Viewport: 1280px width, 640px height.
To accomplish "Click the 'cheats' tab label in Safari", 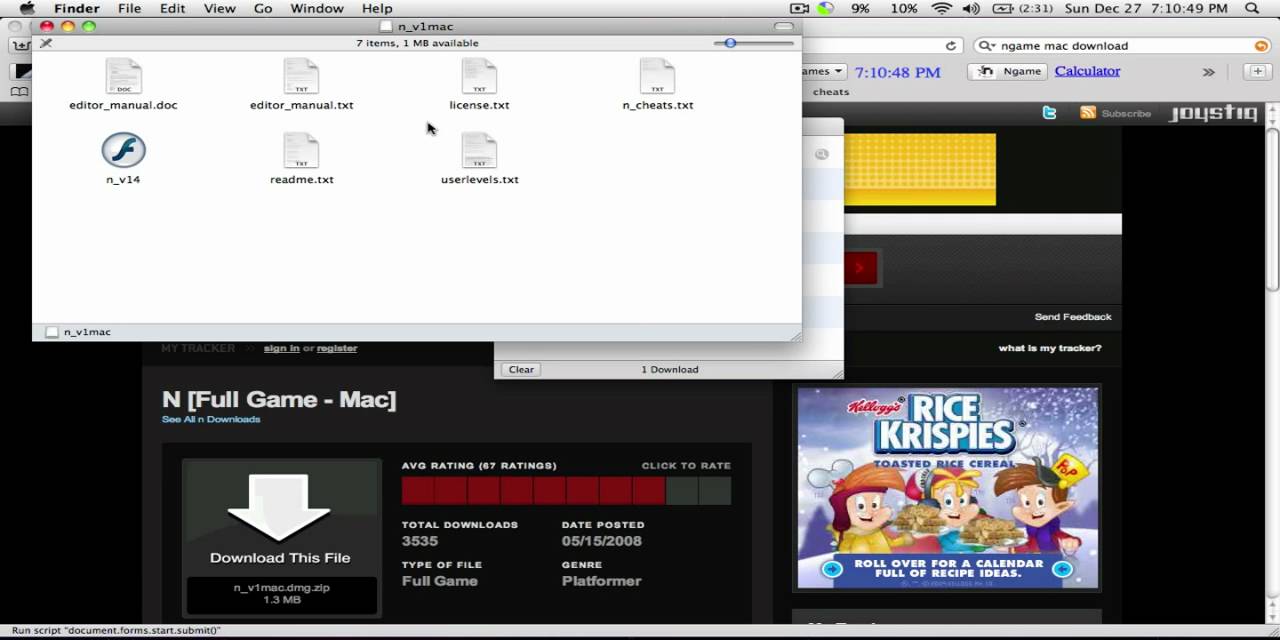I will (x=831, y=92).
